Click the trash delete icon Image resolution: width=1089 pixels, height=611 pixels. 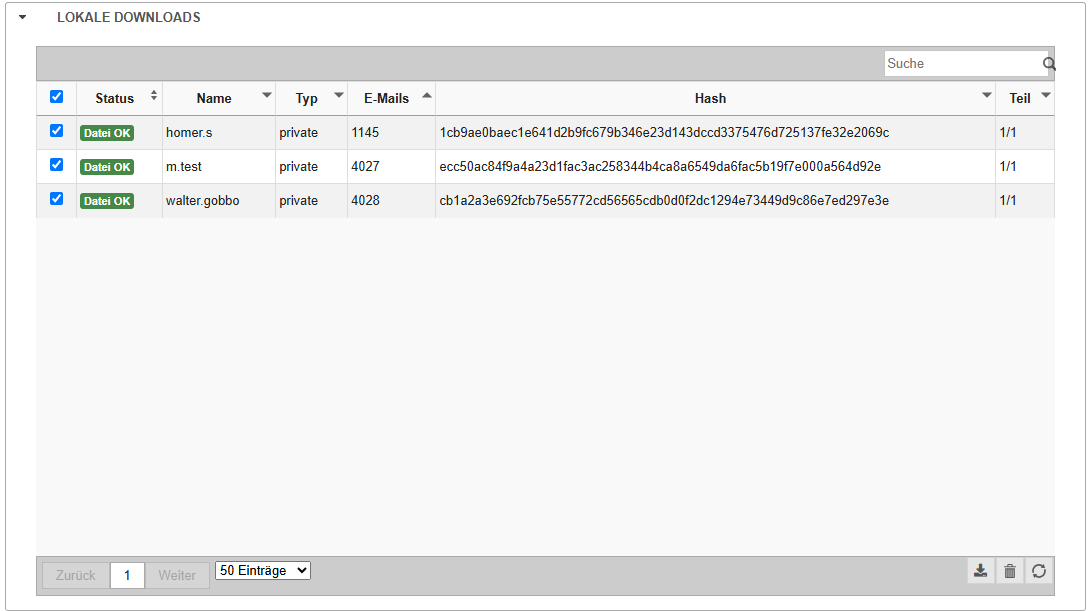coord(1010,571)
